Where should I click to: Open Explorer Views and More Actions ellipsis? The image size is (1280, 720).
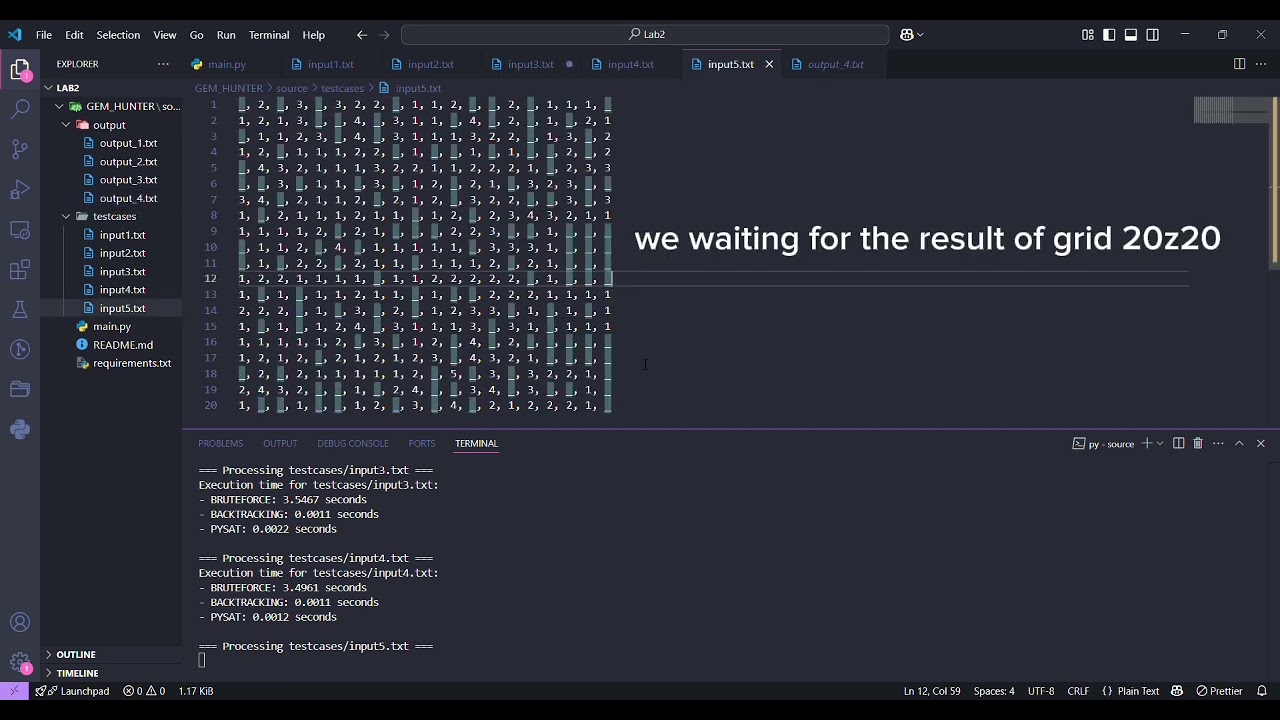(x=163, y=64)
